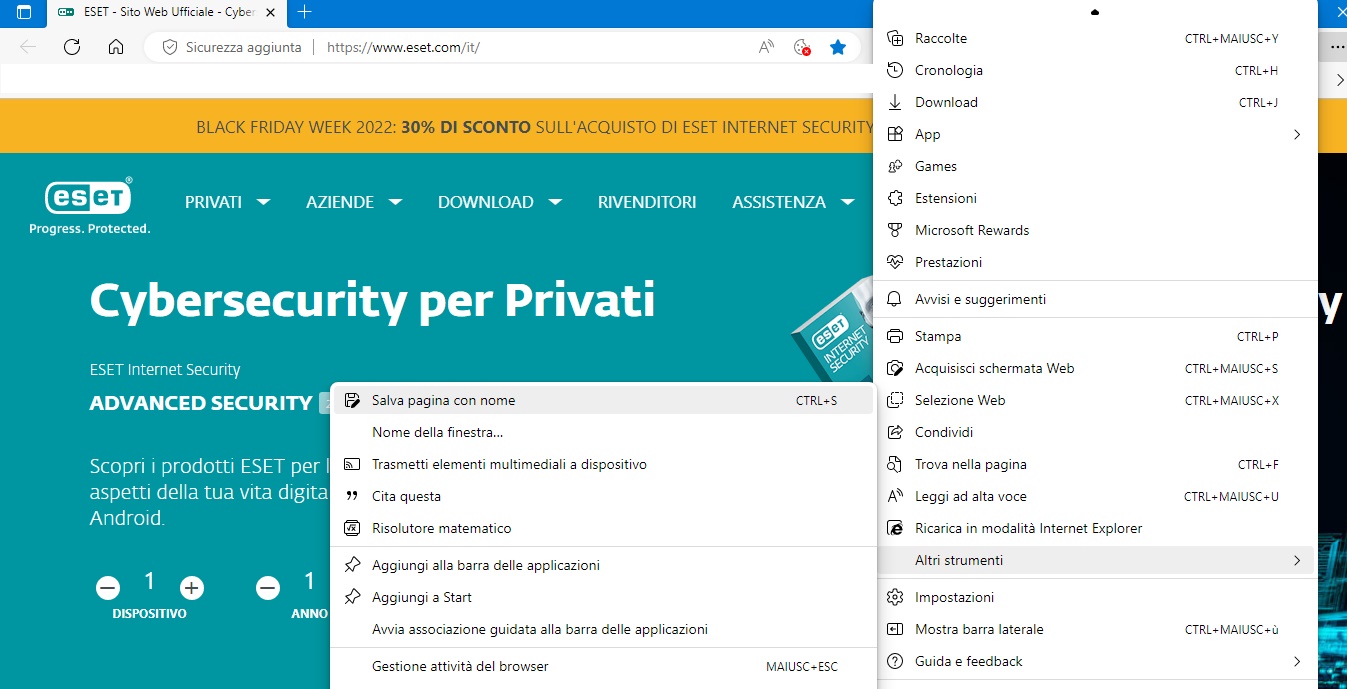
Task: Click the Black Friday Week promo banner
Action: [x=536, y=127]
